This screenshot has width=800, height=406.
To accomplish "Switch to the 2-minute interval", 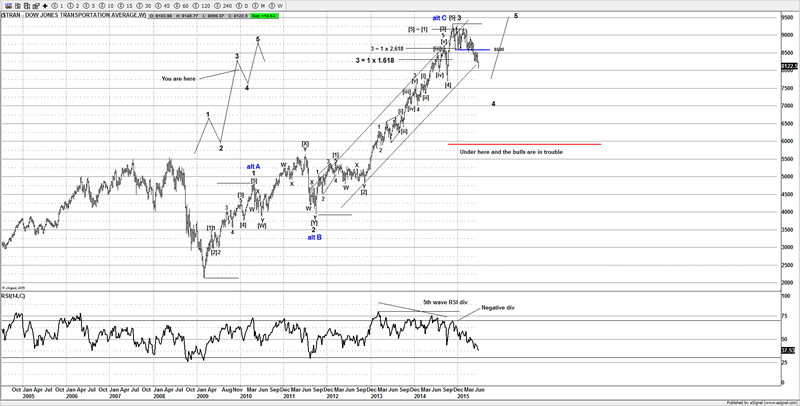I will click(73, 6).
